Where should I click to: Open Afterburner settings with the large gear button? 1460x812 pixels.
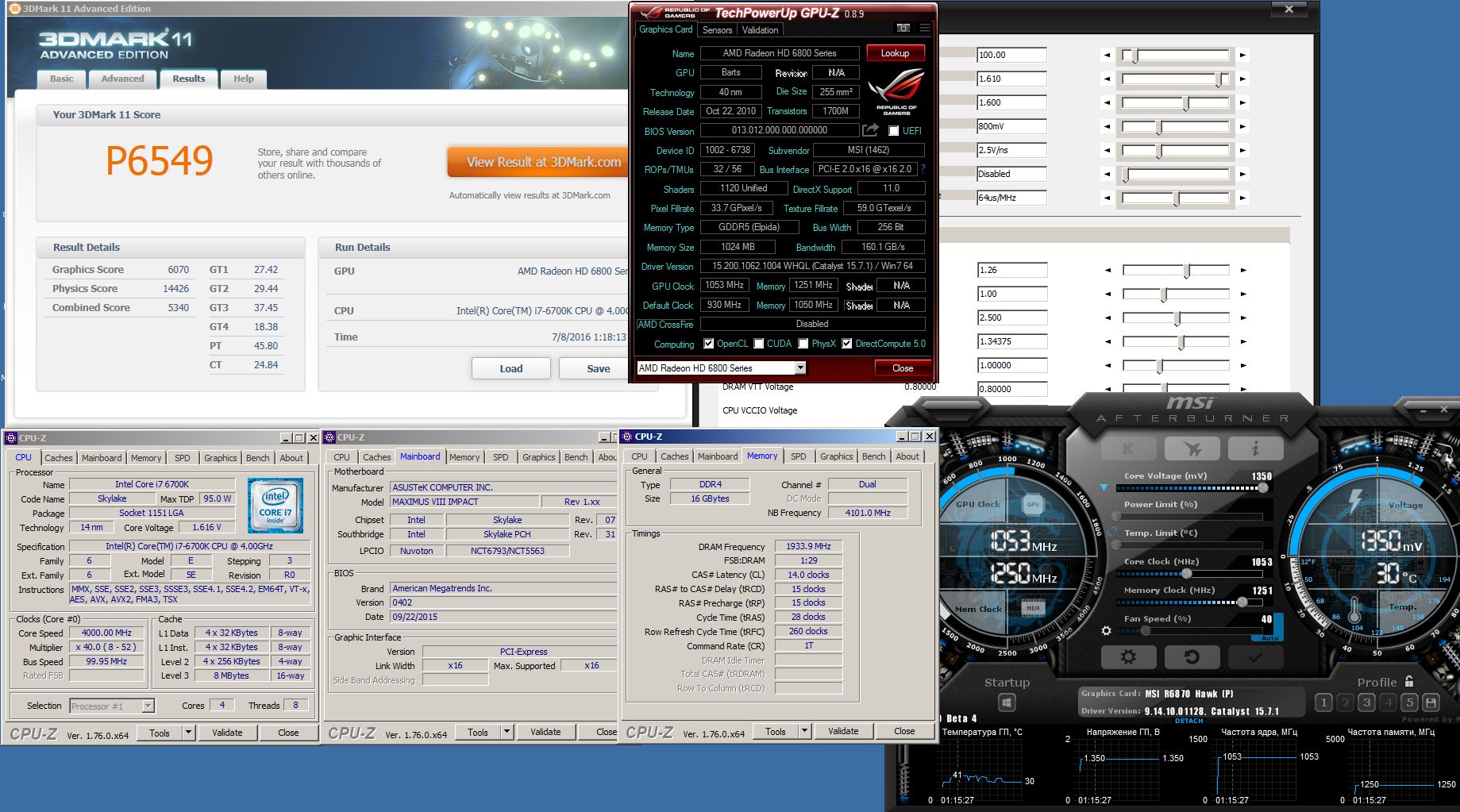click(x=1128, y=657)
